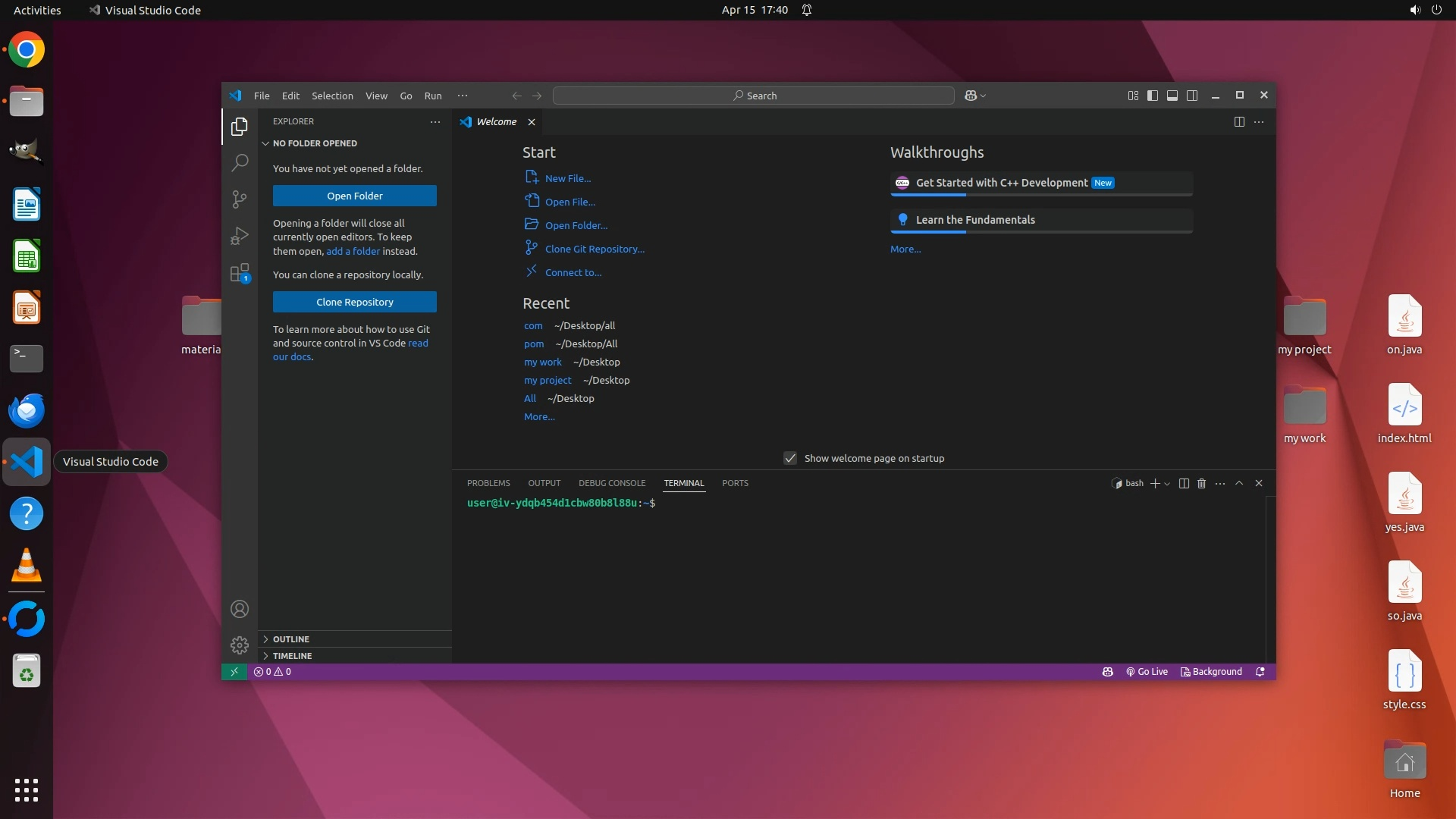Click the Accounts icon in activity bar
Image resolution: width=1456 pixels, height=819 pixels.
pyautogui.click(x=240, y=609)
